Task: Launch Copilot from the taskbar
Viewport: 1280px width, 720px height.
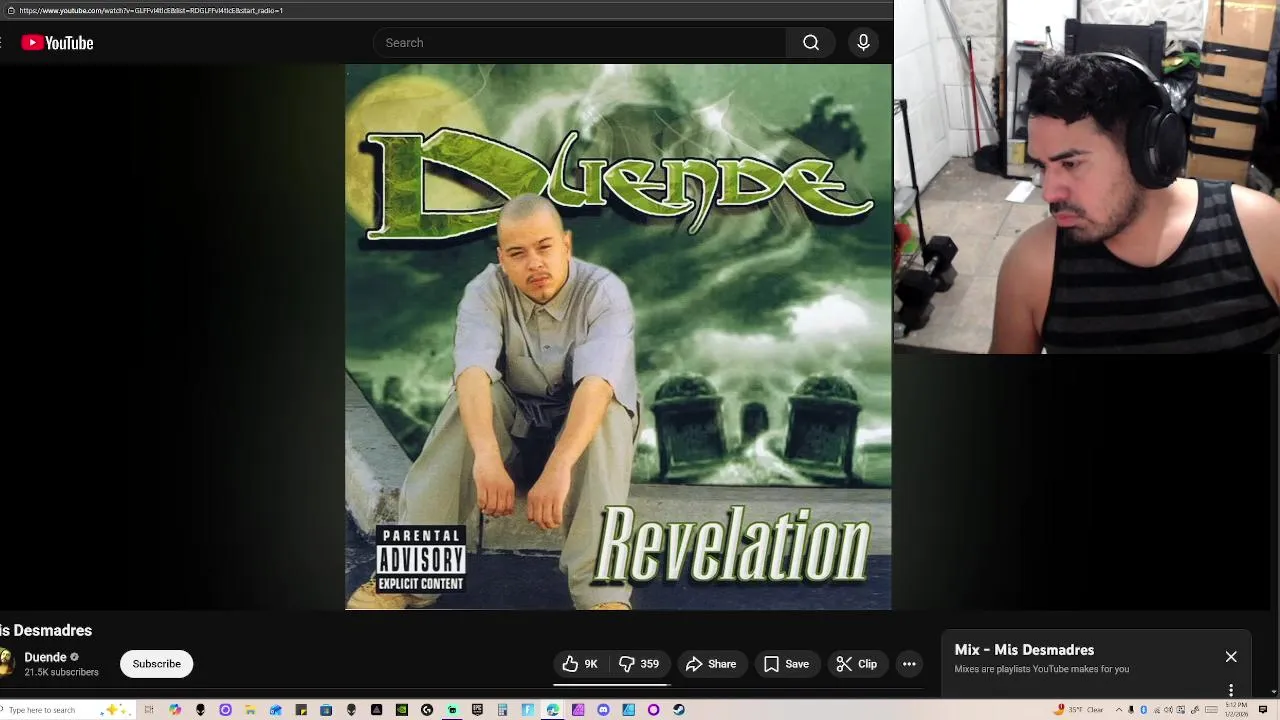Action: [175, 710]
